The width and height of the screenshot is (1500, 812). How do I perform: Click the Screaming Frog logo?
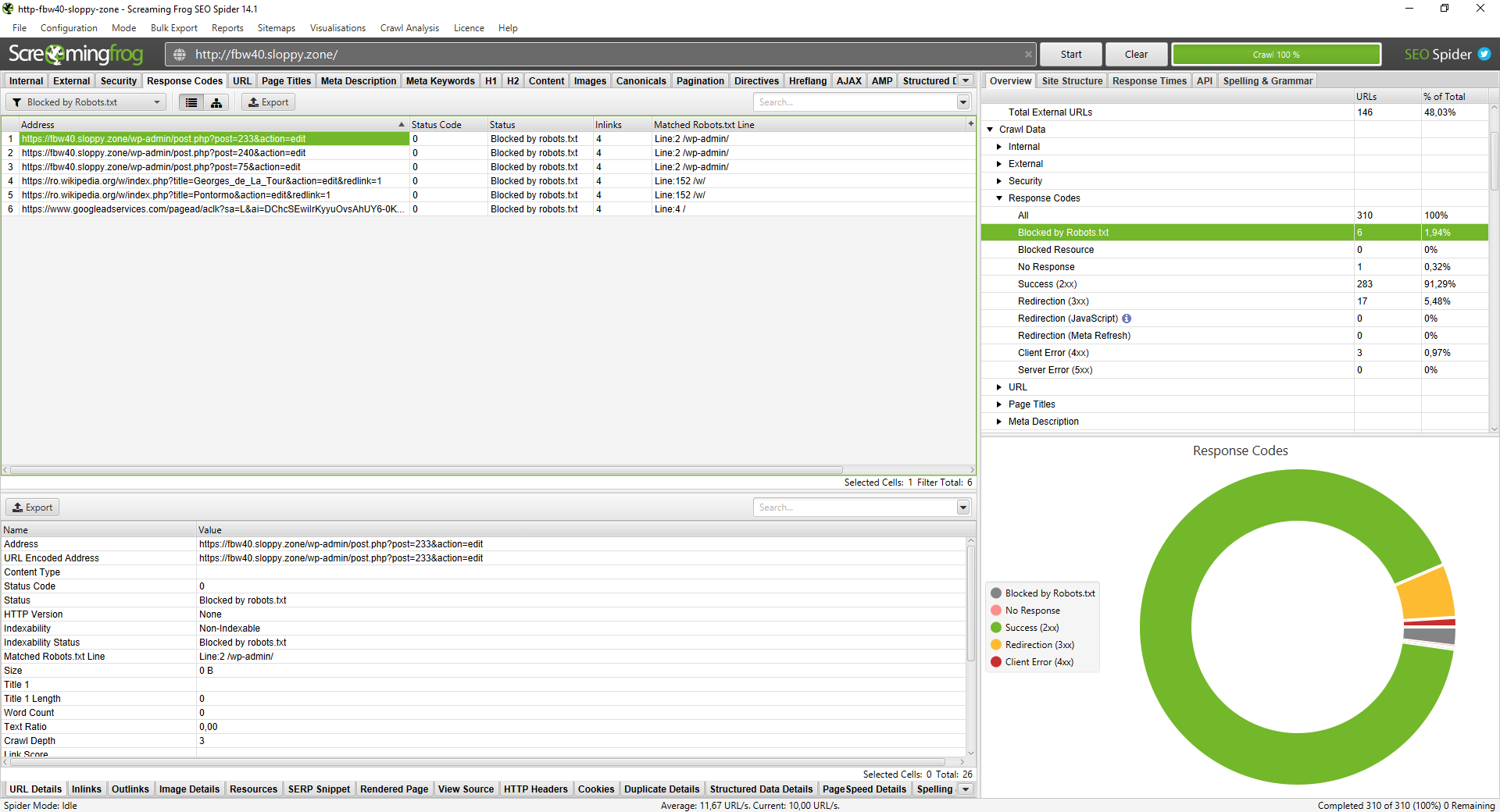click(x=76, y=54)
